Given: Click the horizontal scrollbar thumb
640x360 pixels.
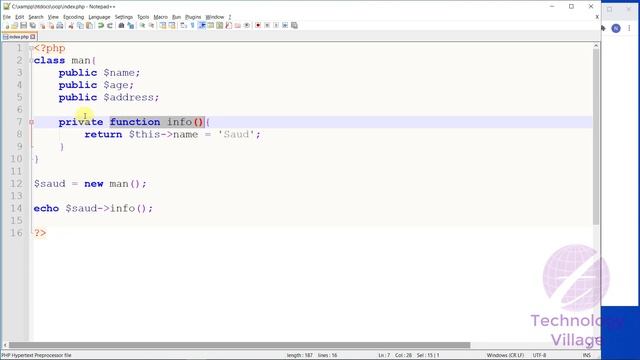Looking at the screenshot, I should 240,345.
